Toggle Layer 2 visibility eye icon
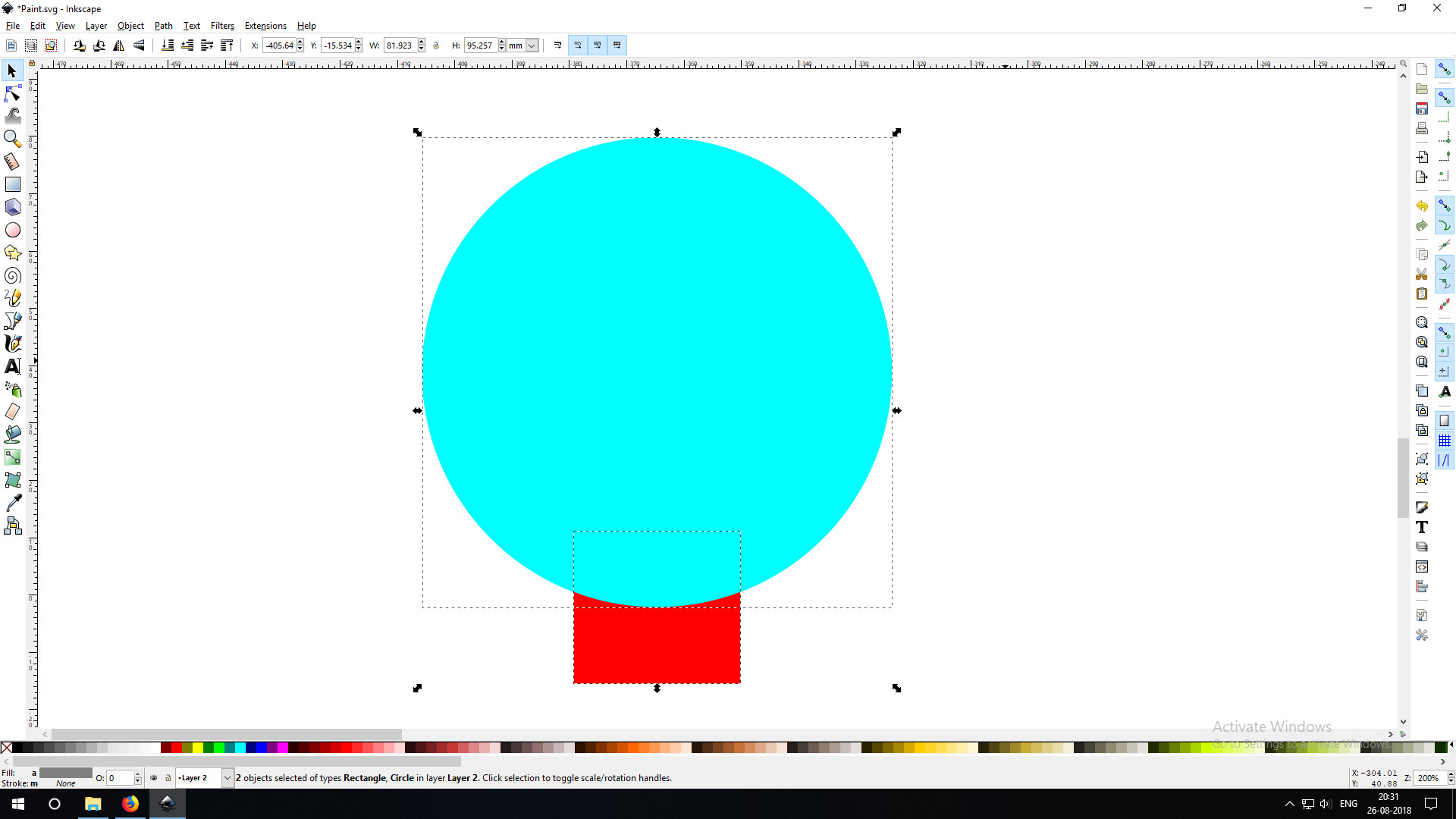This screenshot has width=1456, height=819. [154, 778]
